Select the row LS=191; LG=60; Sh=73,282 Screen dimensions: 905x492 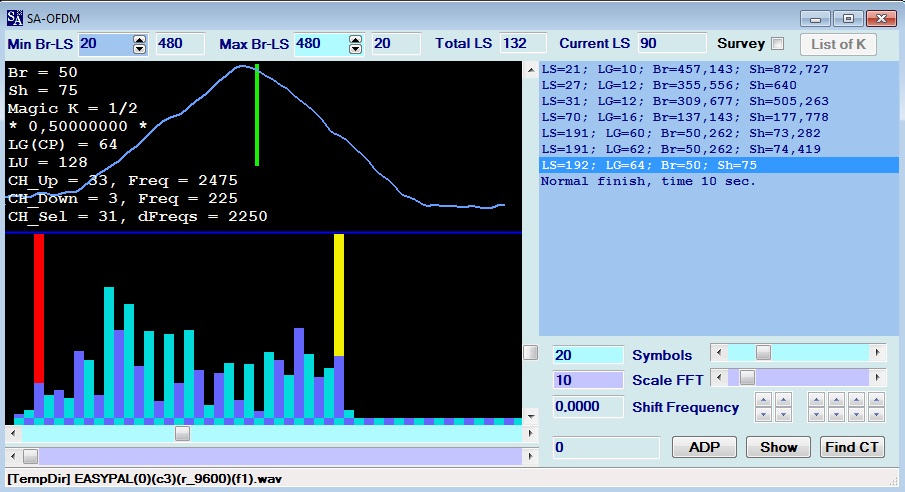(x=719, y=133)
